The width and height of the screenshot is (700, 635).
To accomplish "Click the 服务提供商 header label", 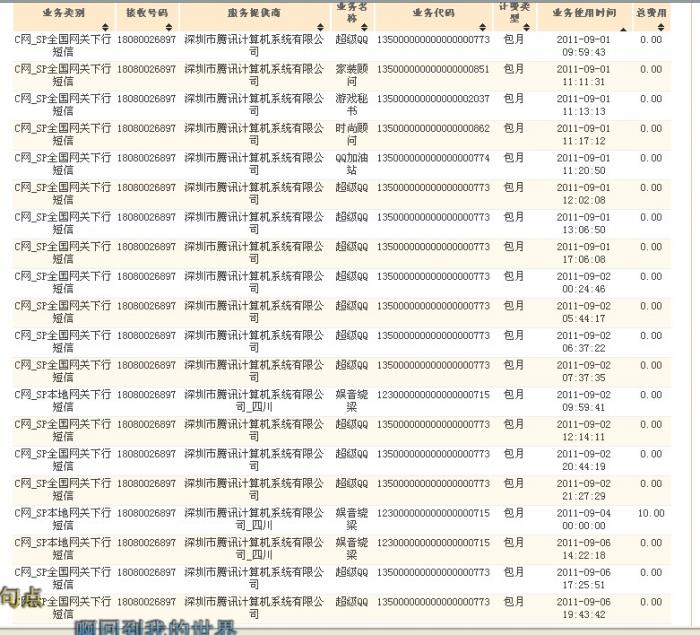I will tap(254, 13).
